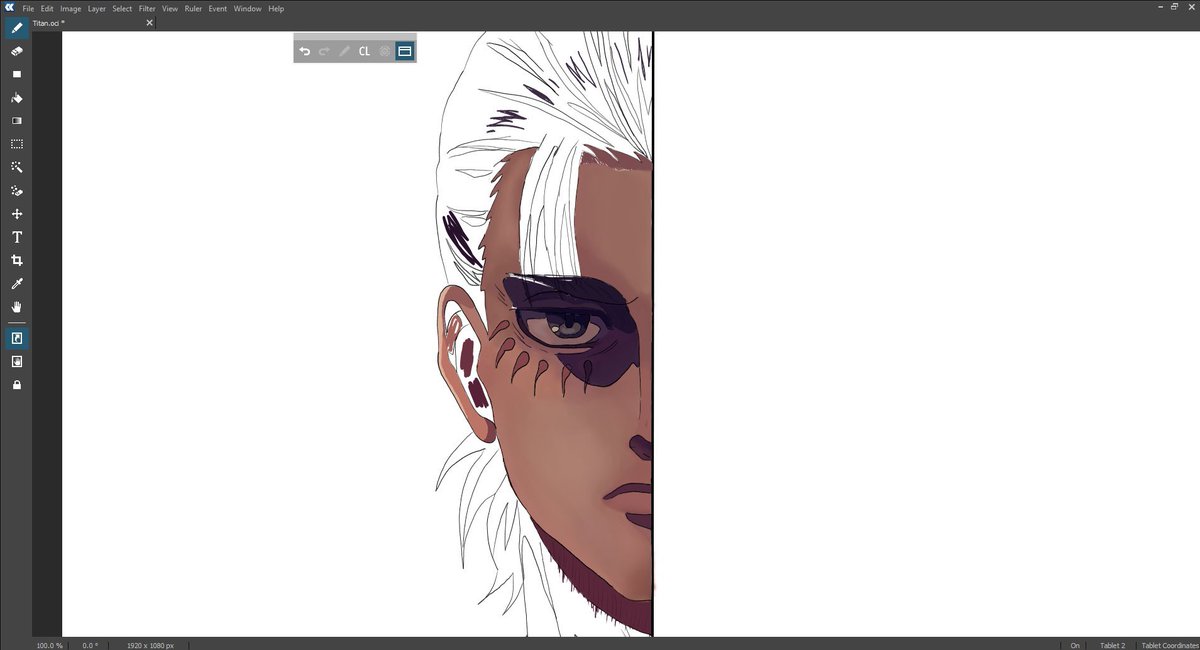
Task: Open the Filter menu
Action: (147, 8)
